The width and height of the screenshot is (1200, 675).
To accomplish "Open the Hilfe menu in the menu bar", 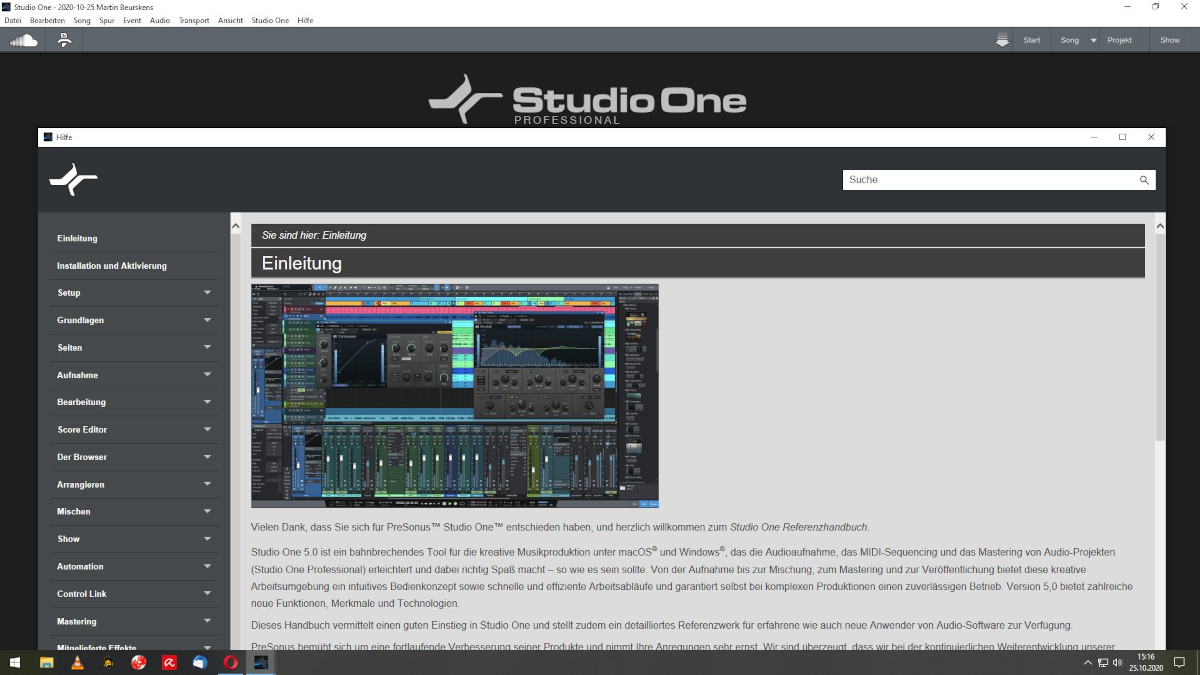I will pyautogui.click(x=305, y=20).
